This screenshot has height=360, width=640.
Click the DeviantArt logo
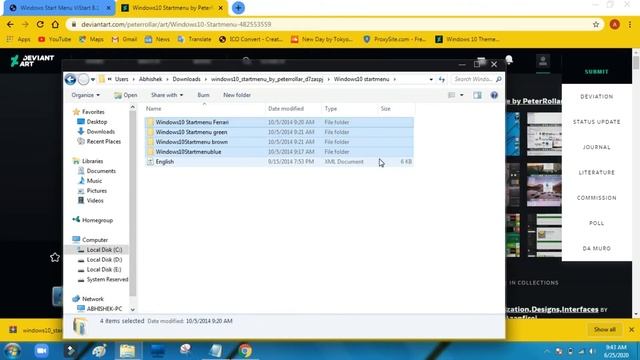pos(32,61)
